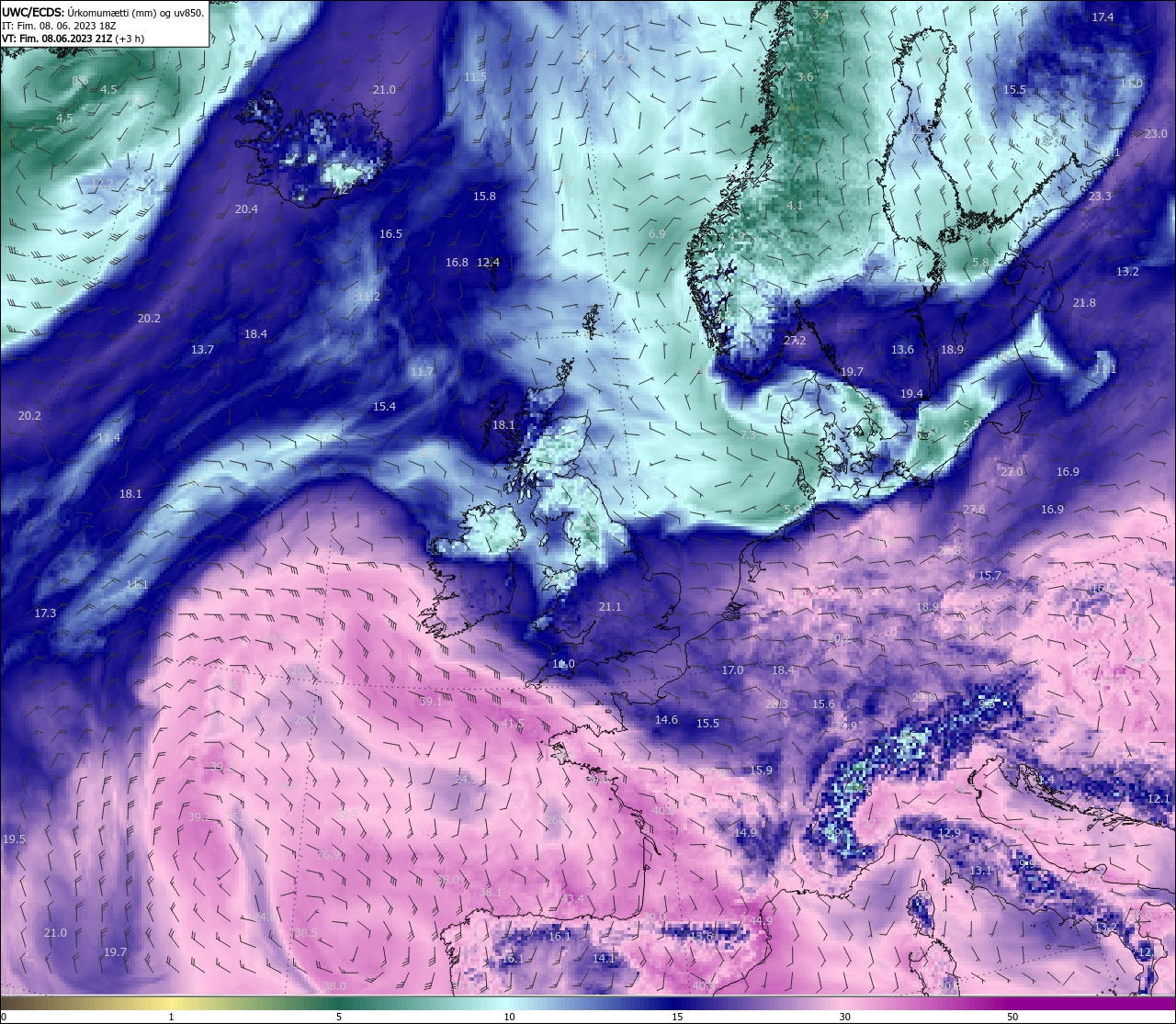Click the color scale tick label '15'

point(677,1017)
